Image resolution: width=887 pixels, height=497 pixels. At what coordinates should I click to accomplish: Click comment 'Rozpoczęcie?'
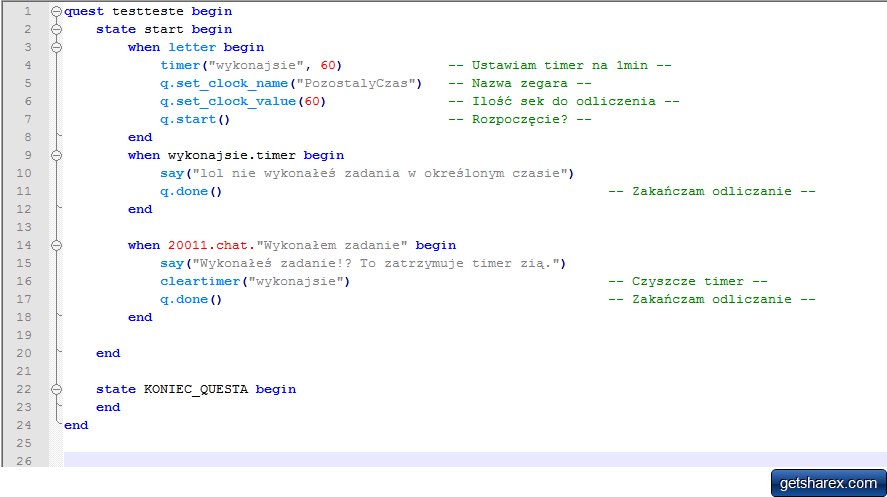[520, 120]
